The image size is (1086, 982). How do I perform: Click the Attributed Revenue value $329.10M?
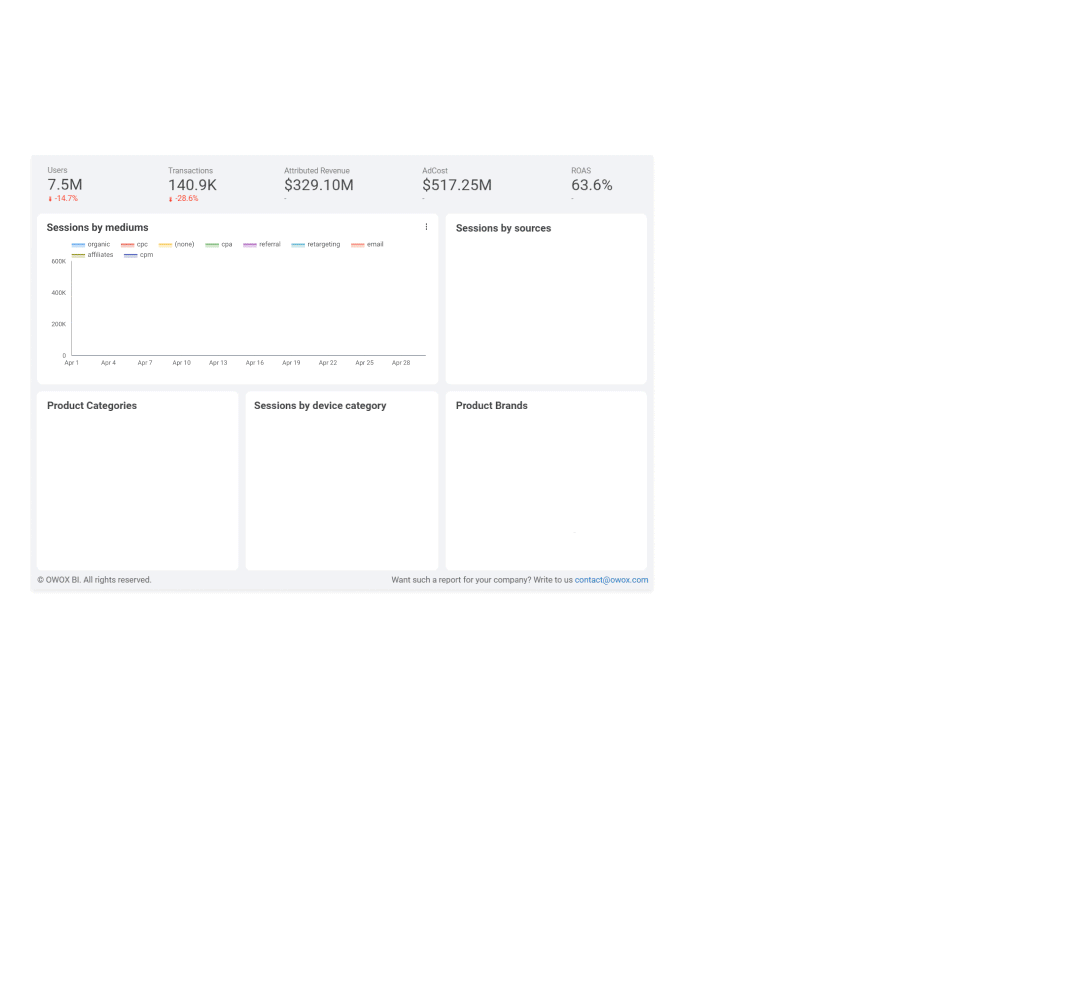[x=319, y=185]
